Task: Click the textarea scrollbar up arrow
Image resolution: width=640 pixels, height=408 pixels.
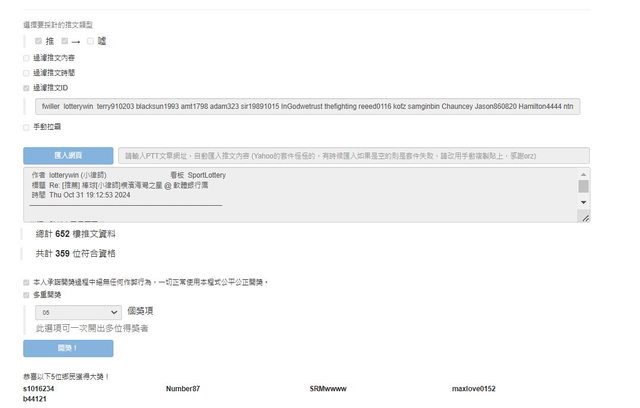Action: coord(583,174)
